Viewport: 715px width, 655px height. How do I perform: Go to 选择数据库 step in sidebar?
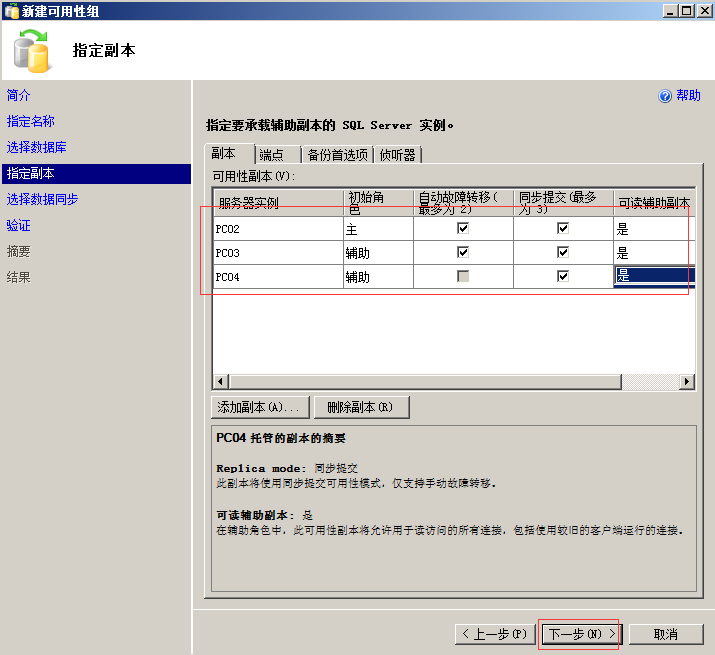(36, 147)
